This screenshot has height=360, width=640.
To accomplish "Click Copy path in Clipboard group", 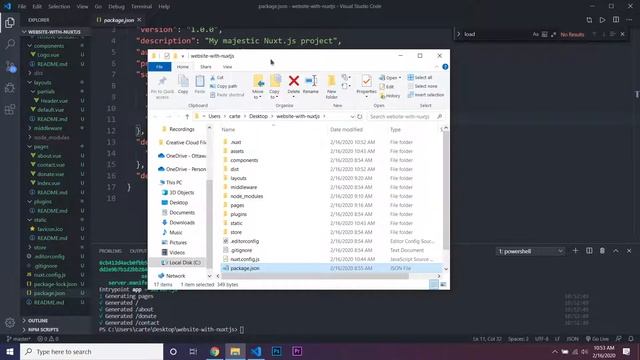I will [x=223, y=86].
